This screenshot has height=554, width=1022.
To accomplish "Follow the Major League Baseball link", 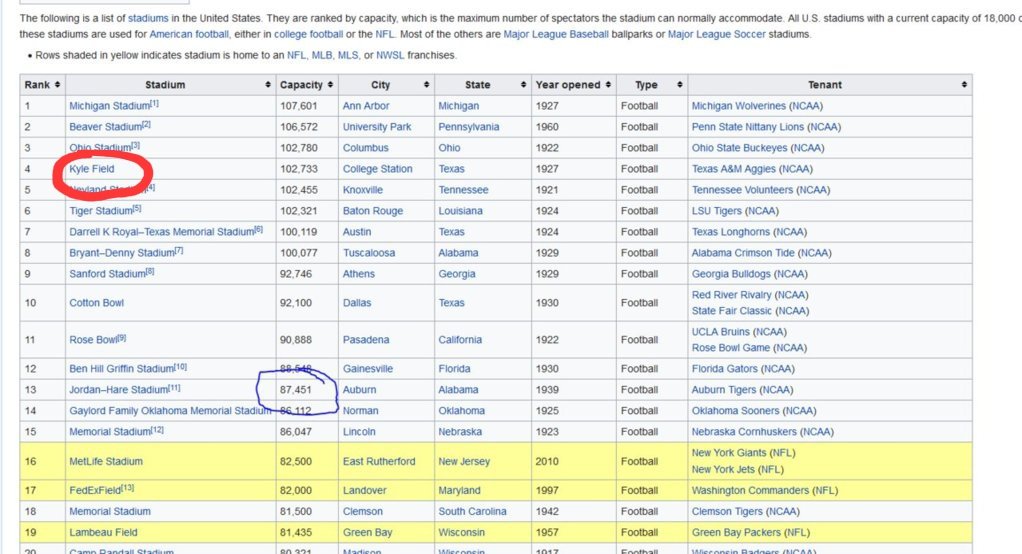I will click(556, 34).
